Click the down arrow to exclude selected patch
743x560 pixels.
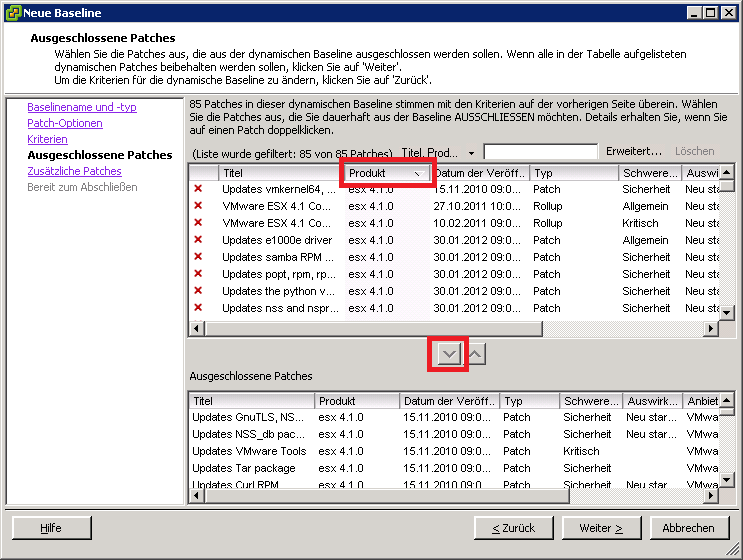coord(449,353)
